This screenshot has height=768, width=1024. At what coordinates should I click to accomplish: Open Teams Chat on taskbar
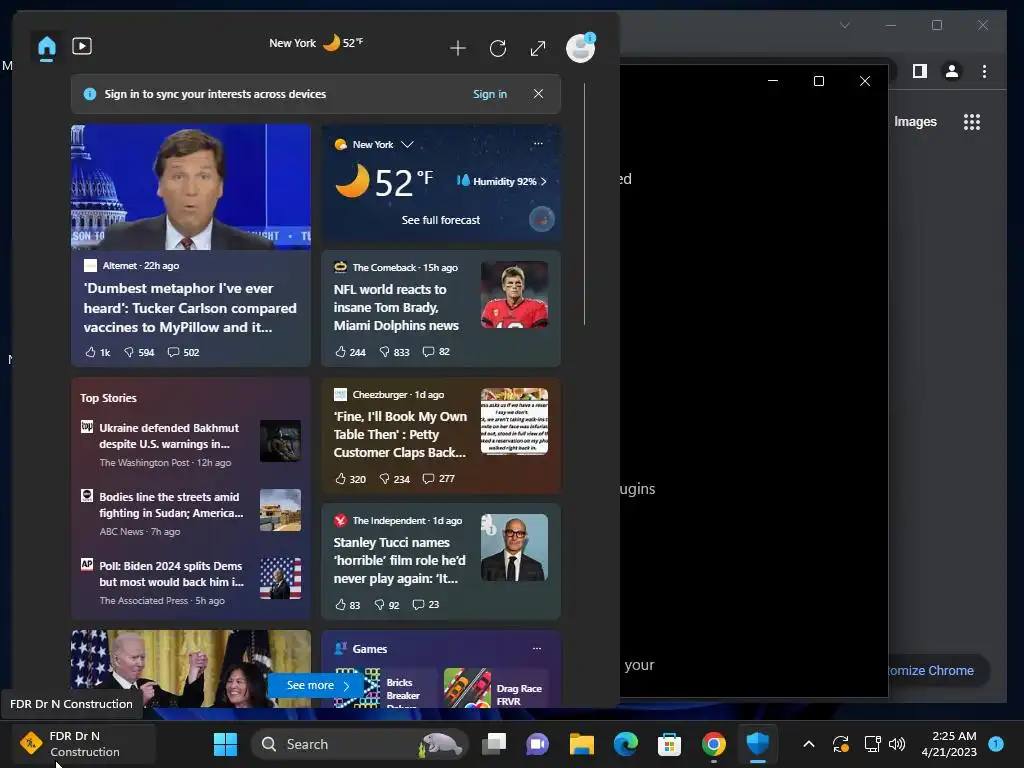[x=537, y=744]
